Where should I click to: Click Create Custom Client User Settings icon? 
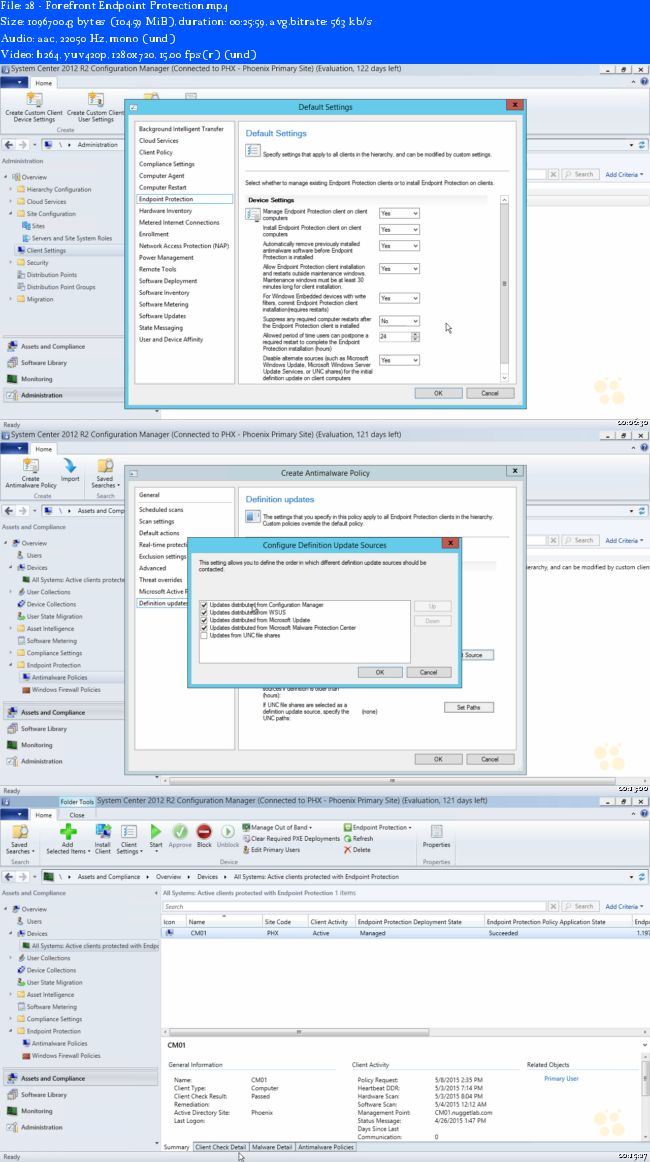coord(96,99)
